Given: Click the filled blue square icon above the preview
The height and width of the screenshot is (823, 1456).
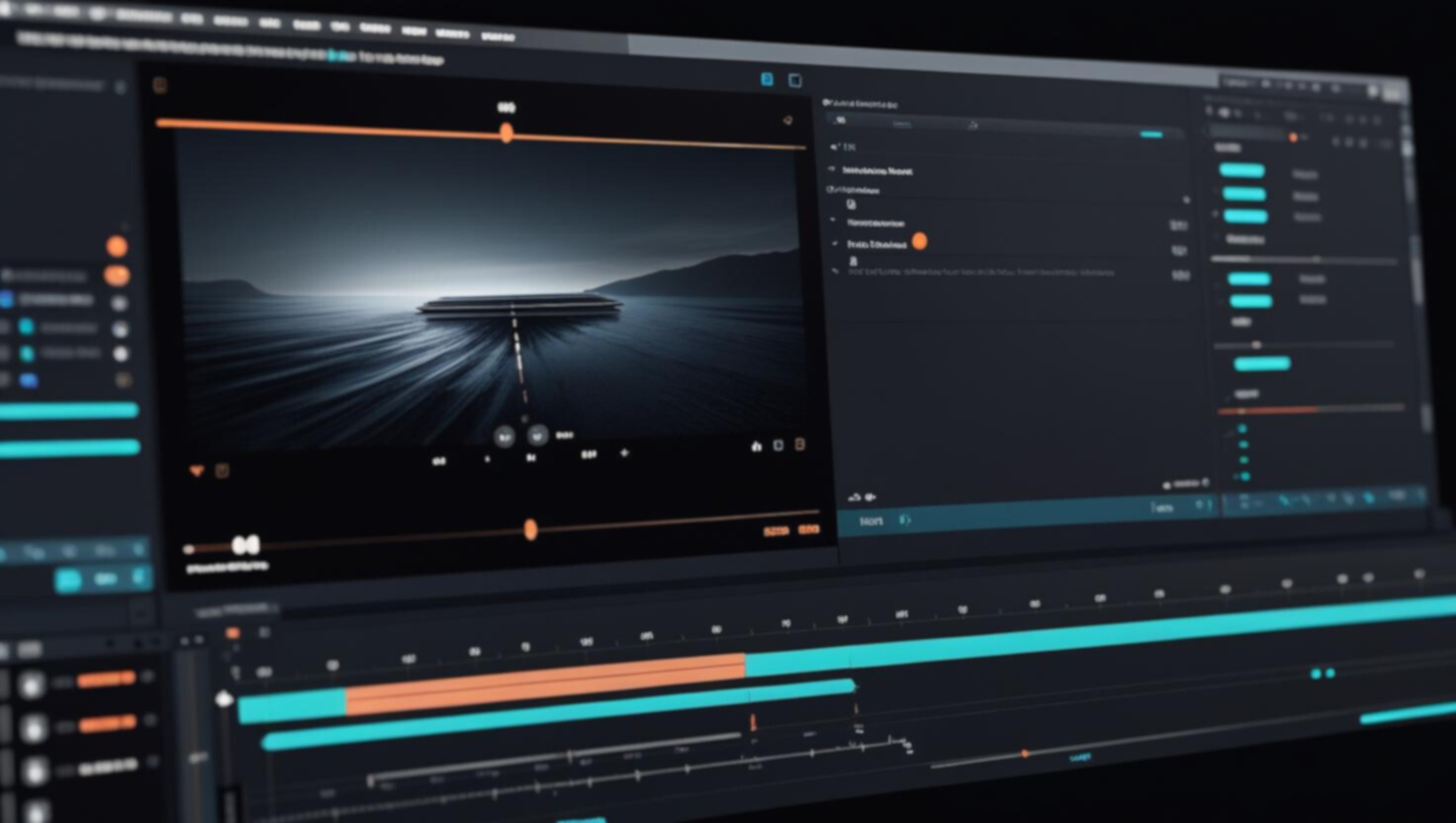Looking at the screenshot, I should [x=767, y=79].
